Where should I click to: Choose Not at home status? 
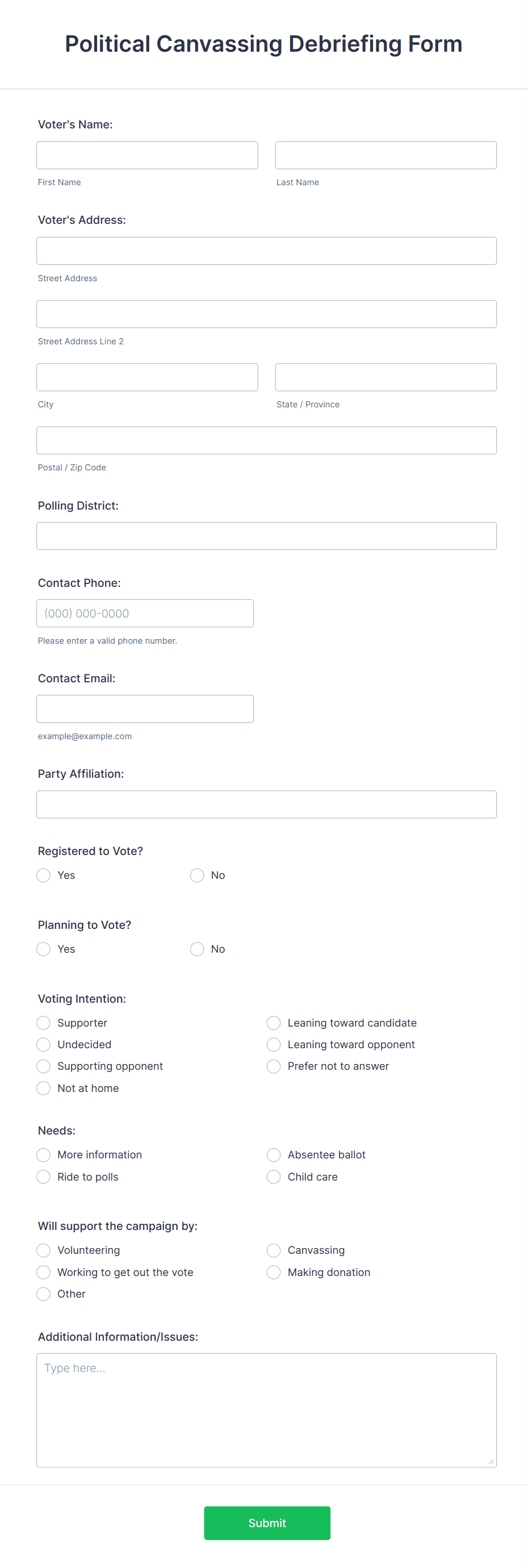(43, 1088)
